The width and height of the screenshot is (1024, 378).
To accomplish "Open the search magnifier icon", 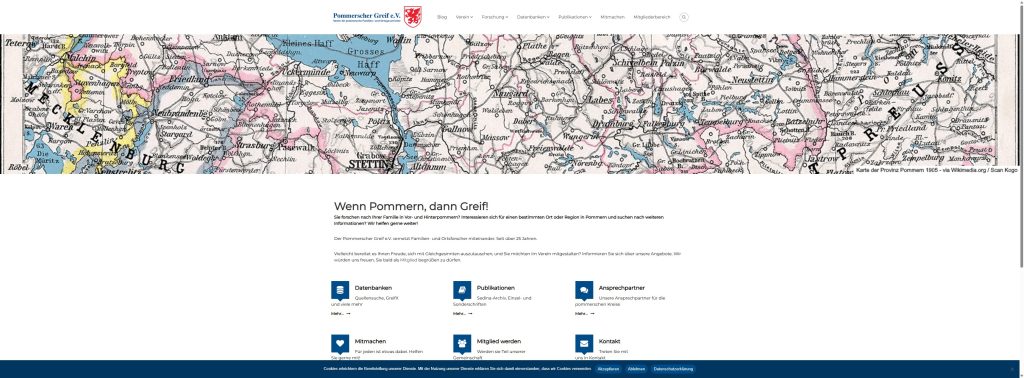I will pos(684,17).
